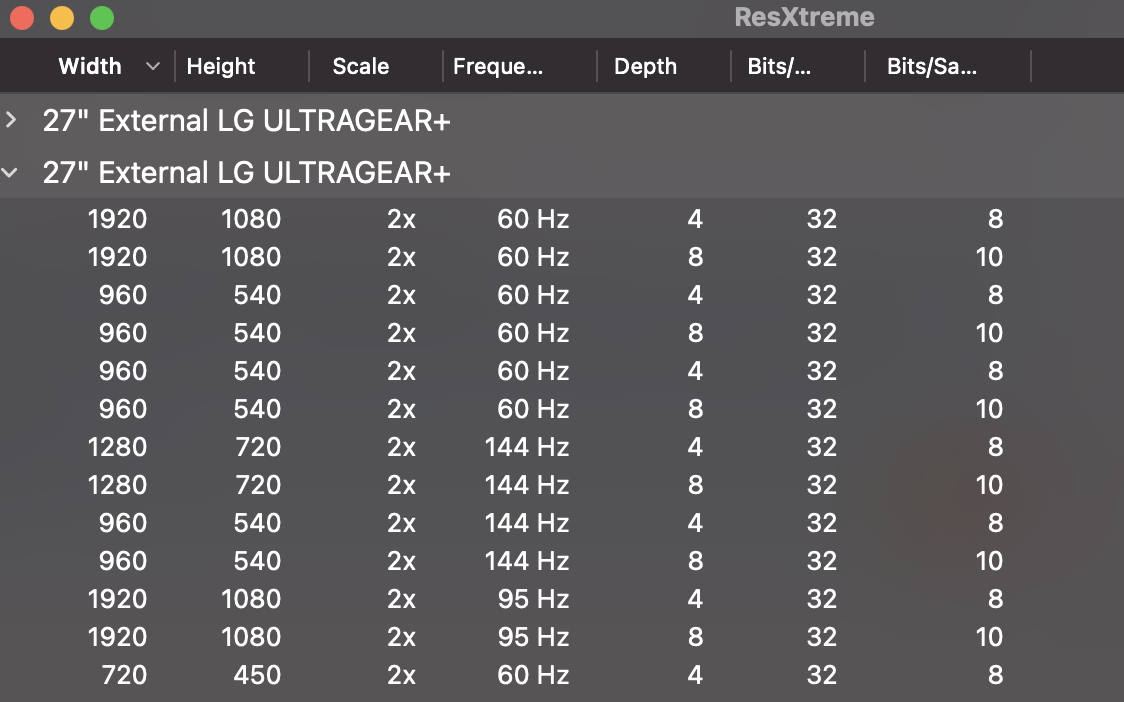This screenshot has height=702, width=1124.
Task: Collapse the expanded 27" External LG ULTRAGEAR+ group
Action: click(x=10, y=172)
